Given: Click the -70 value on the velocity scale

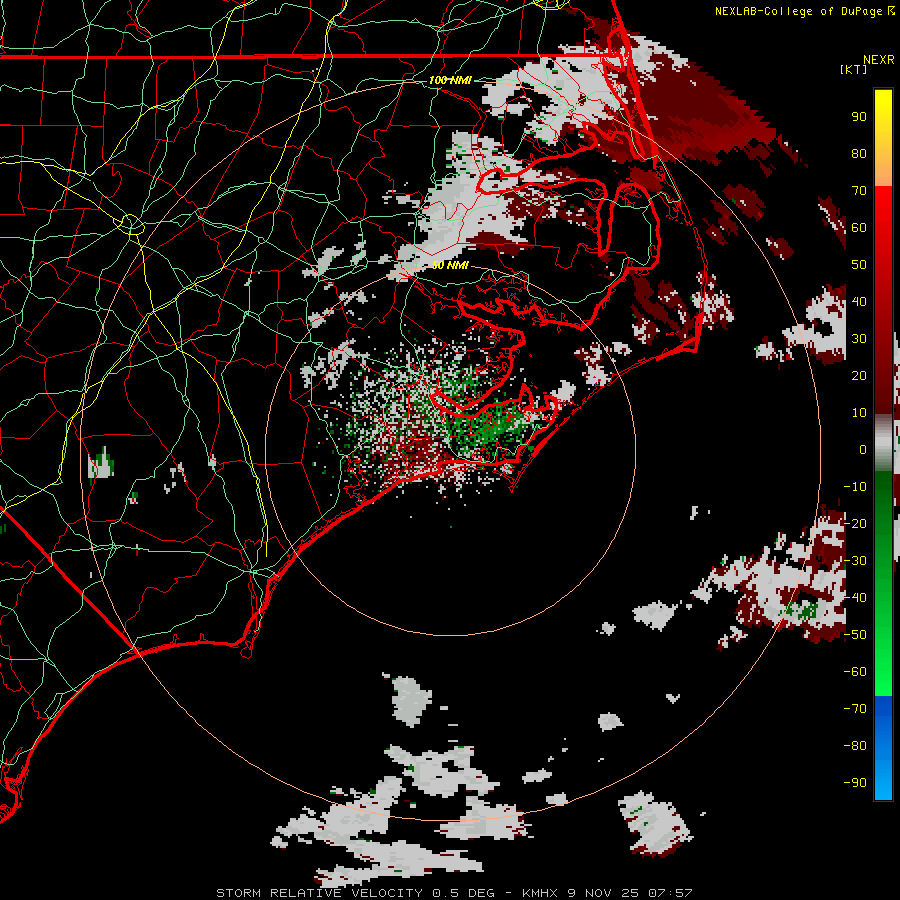Looking at the screenshot, I should click(855, 709).
